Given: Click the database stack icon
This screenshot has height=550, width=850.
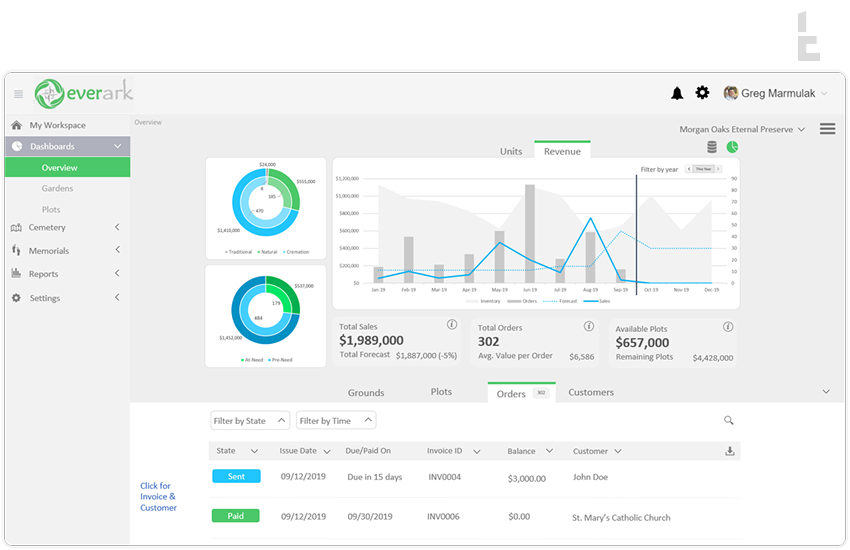Looking at the screenshot, I should point(712,147).
